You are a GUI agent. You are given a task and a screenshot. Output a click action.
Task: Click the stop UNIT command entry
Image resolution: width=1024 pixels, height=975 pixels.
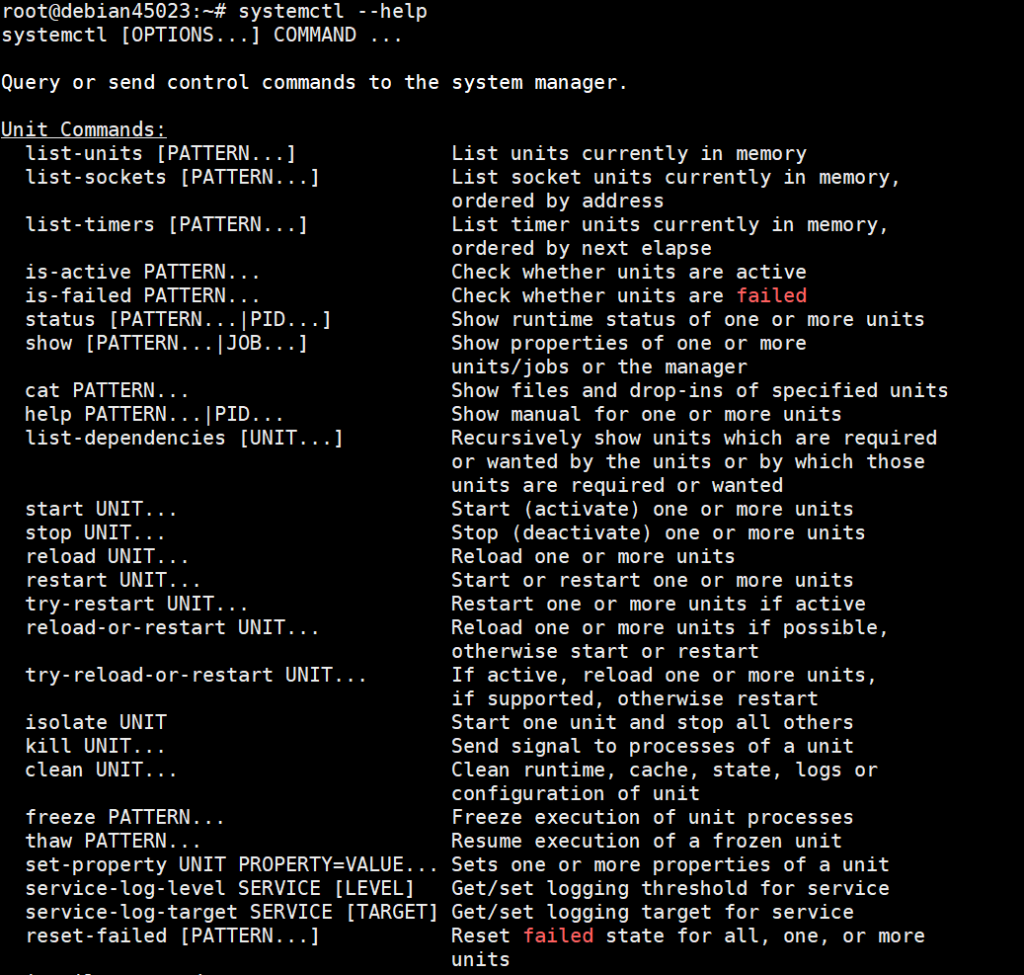95,533
